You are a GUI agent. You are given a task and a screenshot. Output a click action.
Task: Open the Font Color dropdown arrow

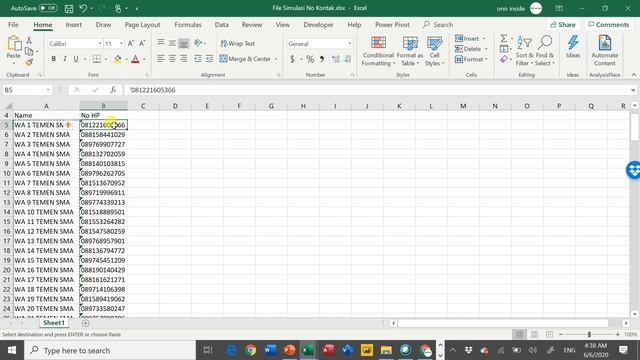click(x=144, y=60)
